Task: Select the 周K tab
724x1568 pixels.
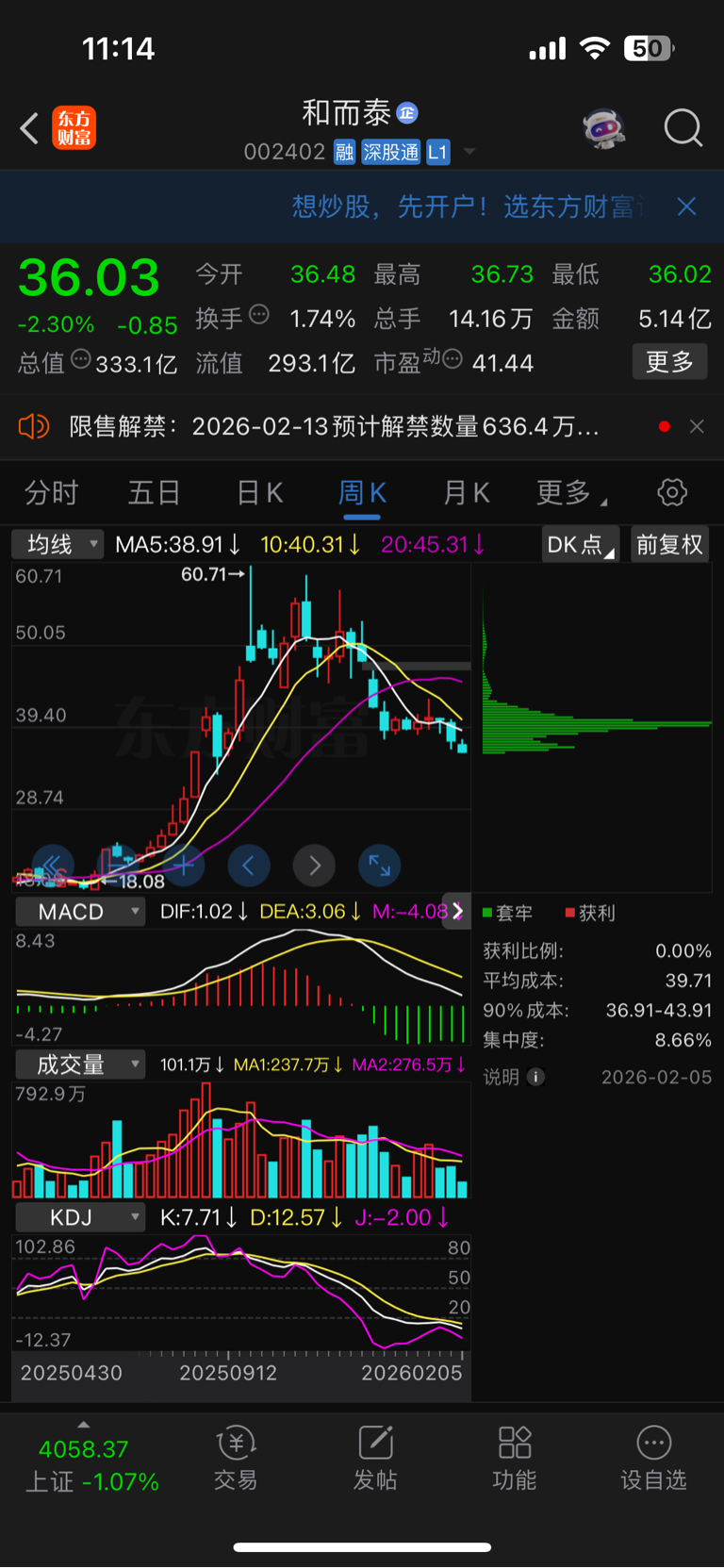Action: pos(362,492)
